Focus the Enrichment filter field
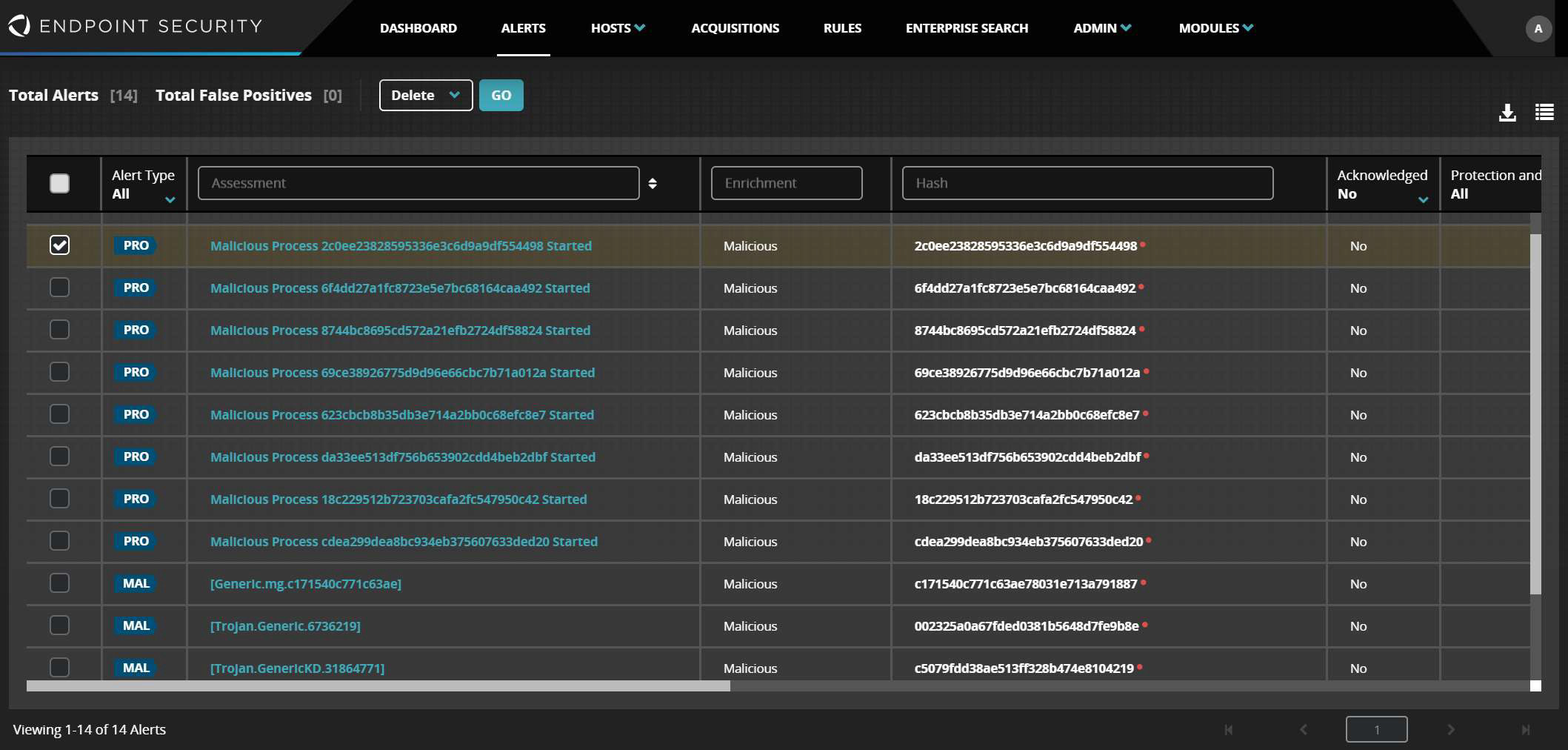Screen dimensions: 1568x750 pos(787,183)
